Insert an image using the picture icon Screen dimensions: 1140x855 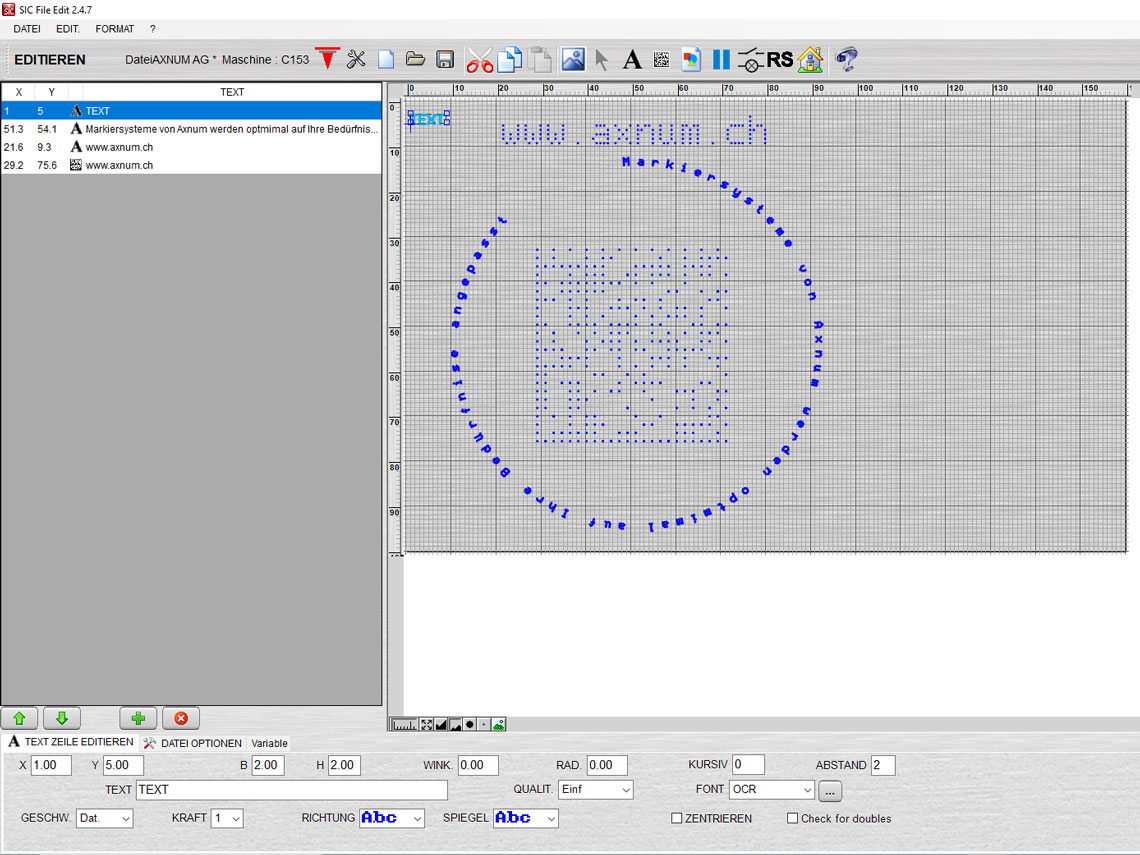[x=573, y=59]
